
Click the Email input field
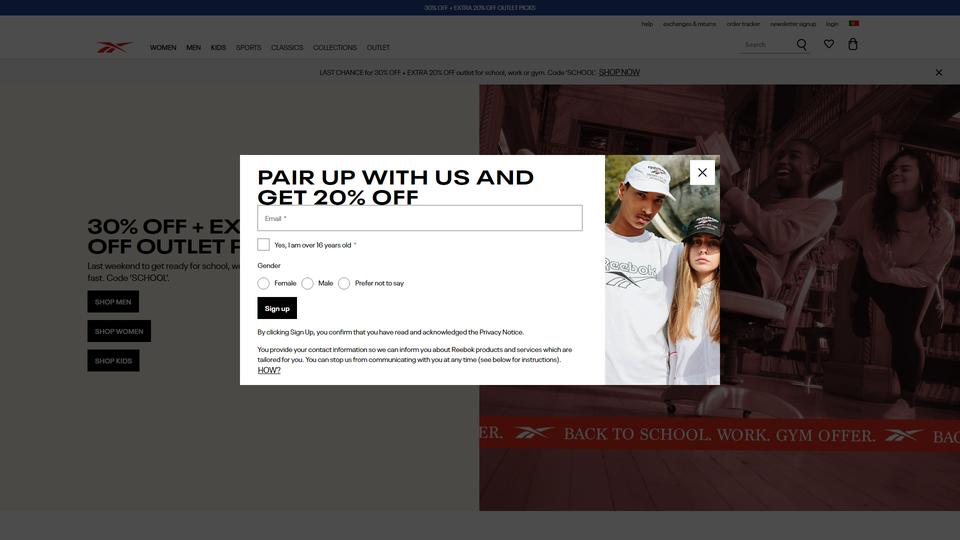pyautogui.click(x=420, y=218)
